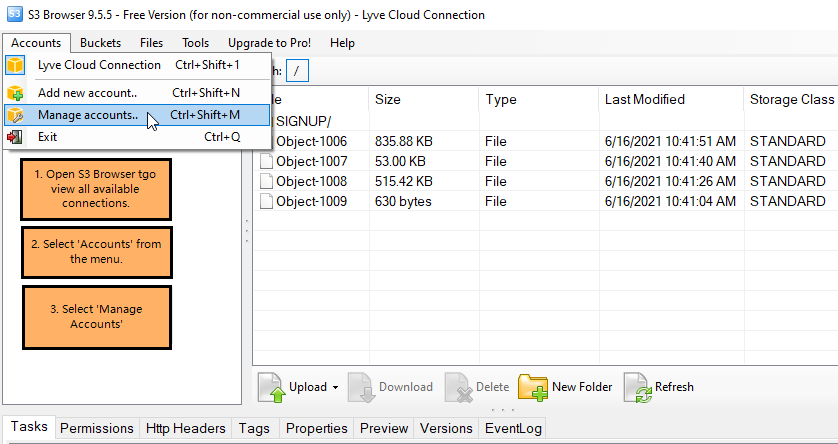Select the Object-1006 file icon
Viewport: 838px width, 444px height.
(266, 142)
